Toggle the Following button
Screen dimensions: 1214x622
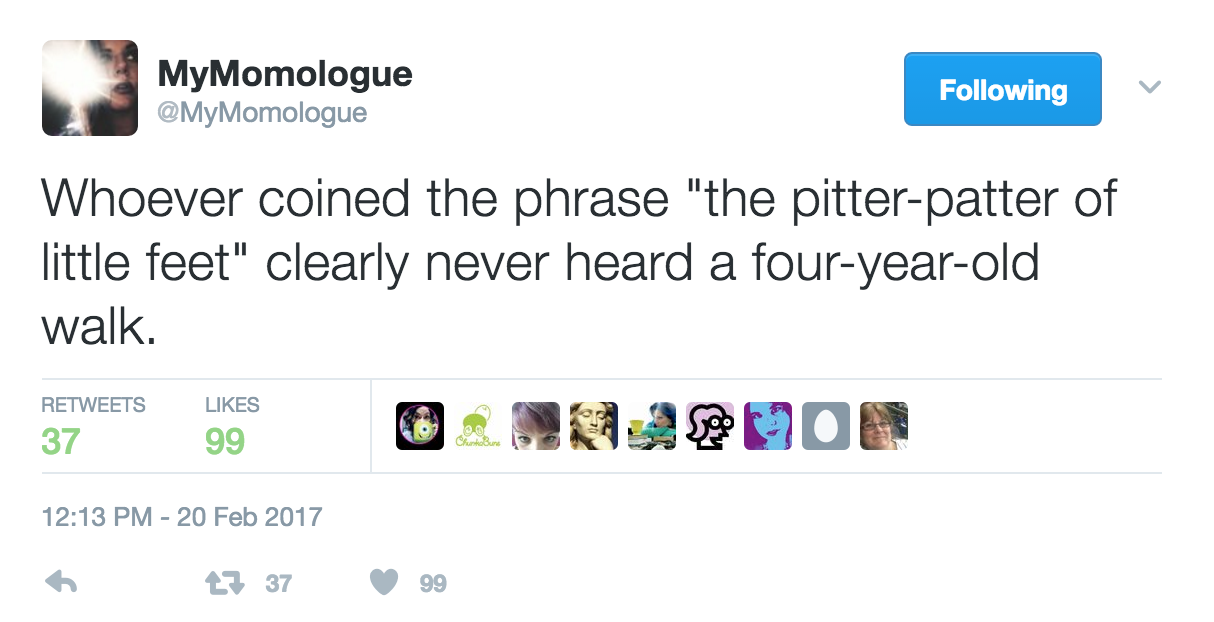(1002, 89)
